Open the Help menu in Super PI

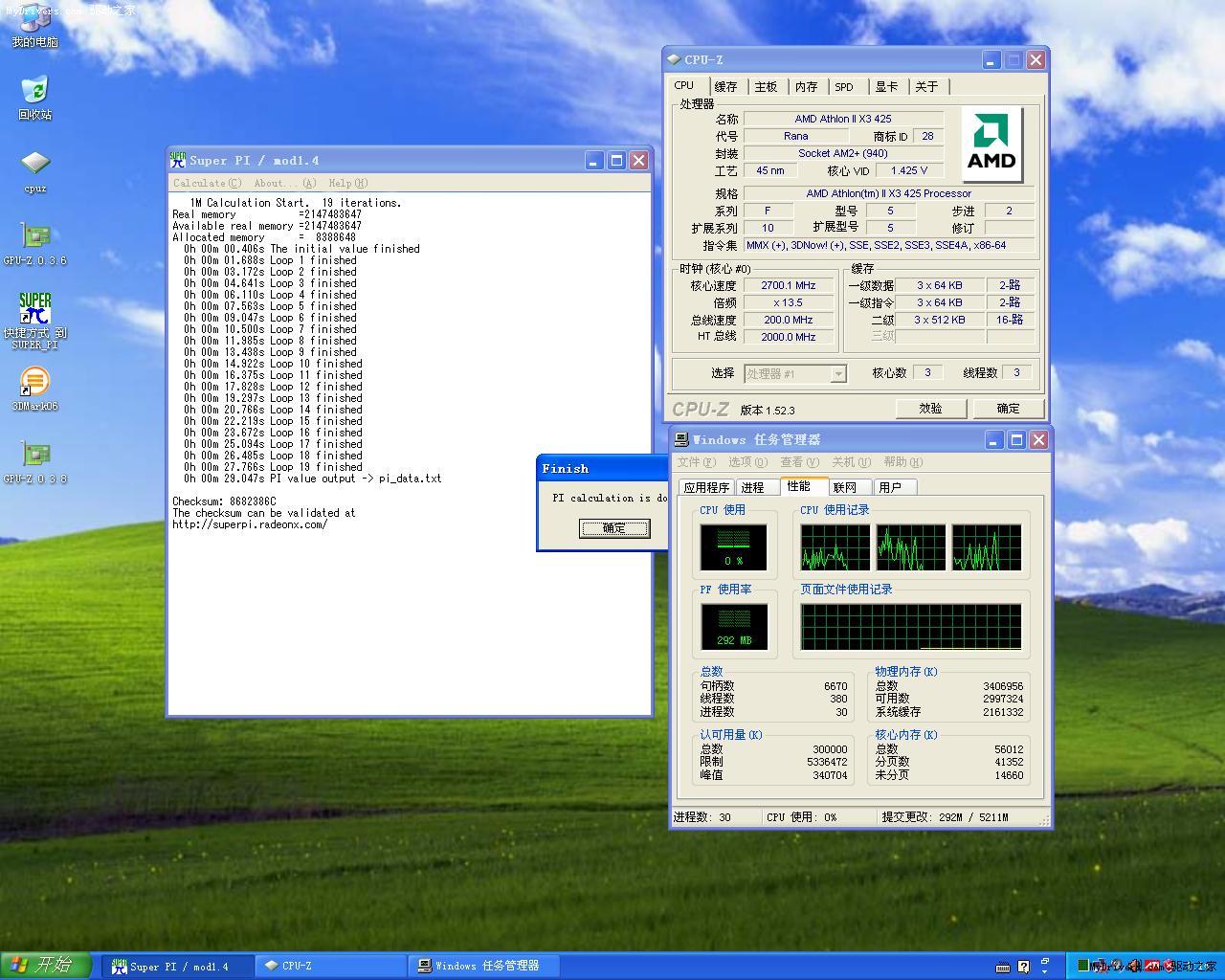click(x=347, y=183)
